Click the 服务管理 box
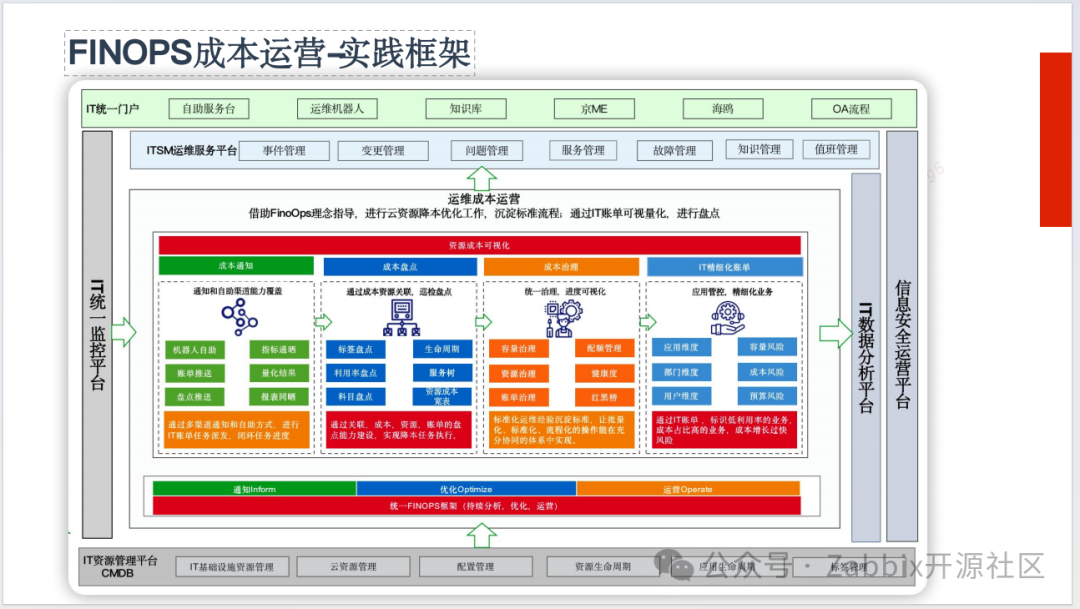The width and height of the screenshot is (1080, 609). click(583, 150)
